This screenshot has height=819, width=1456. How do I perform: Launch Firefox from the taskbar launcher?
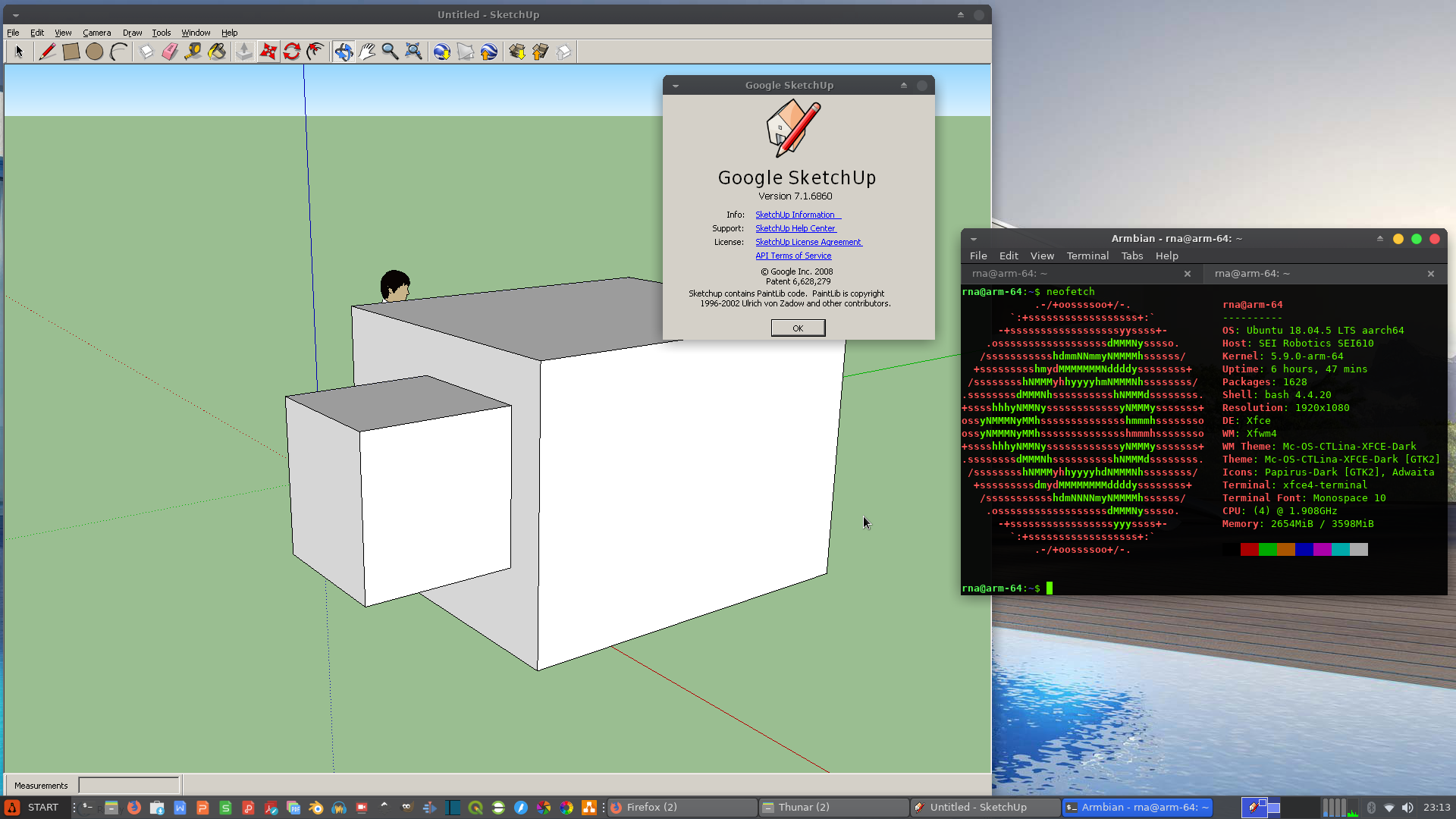[x=134, y=808]
